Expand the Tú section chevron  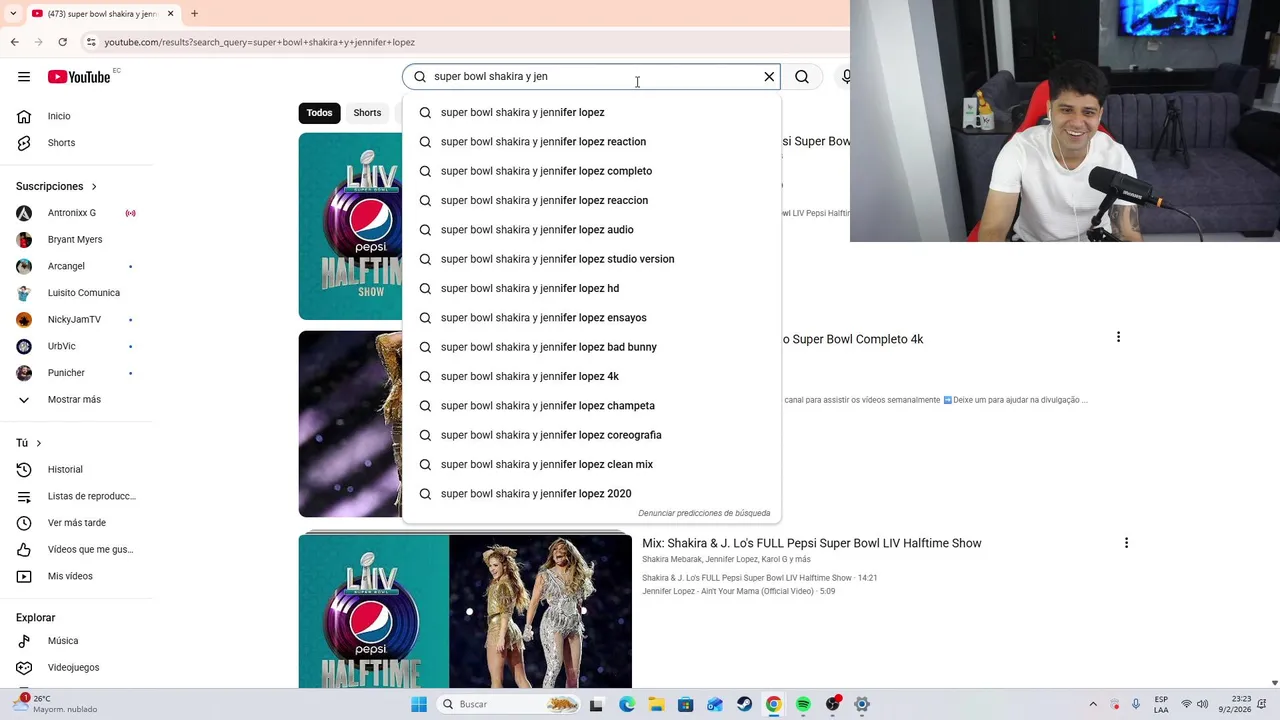(39, 443)
